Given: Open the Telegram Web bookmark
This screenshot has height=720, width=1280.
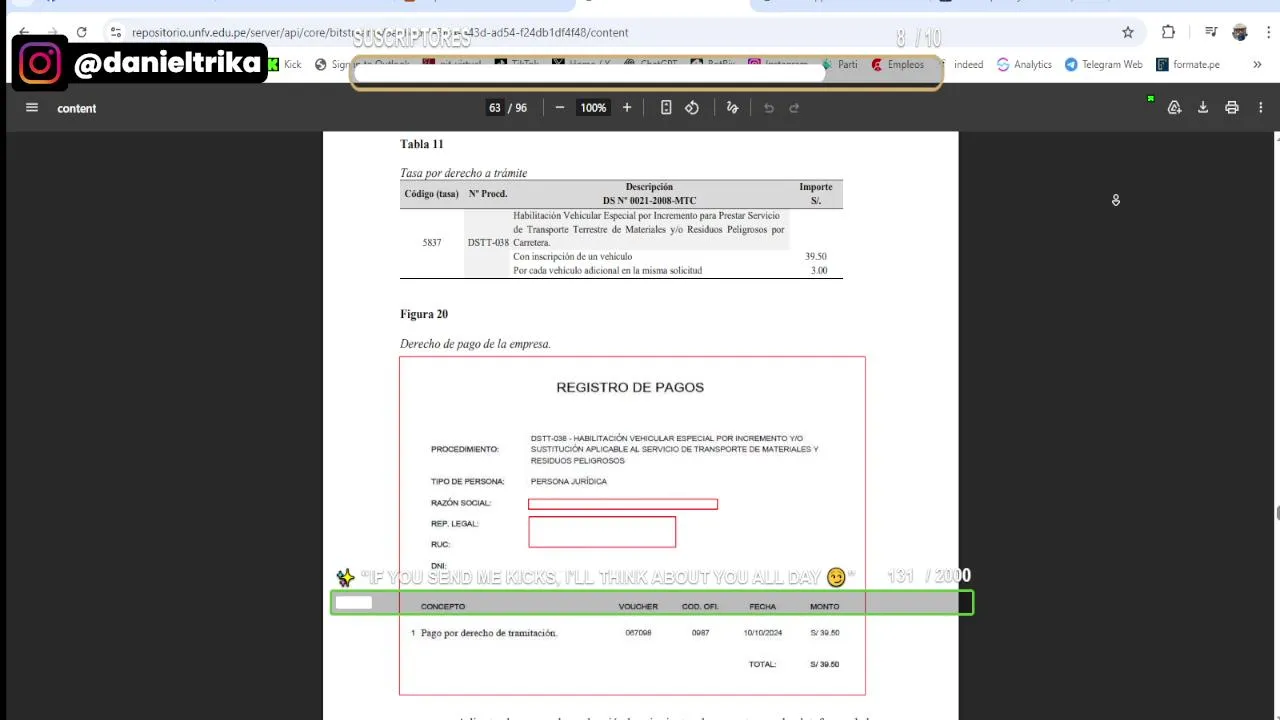Looking at the screenshot, I should [x=1103, y=64].
